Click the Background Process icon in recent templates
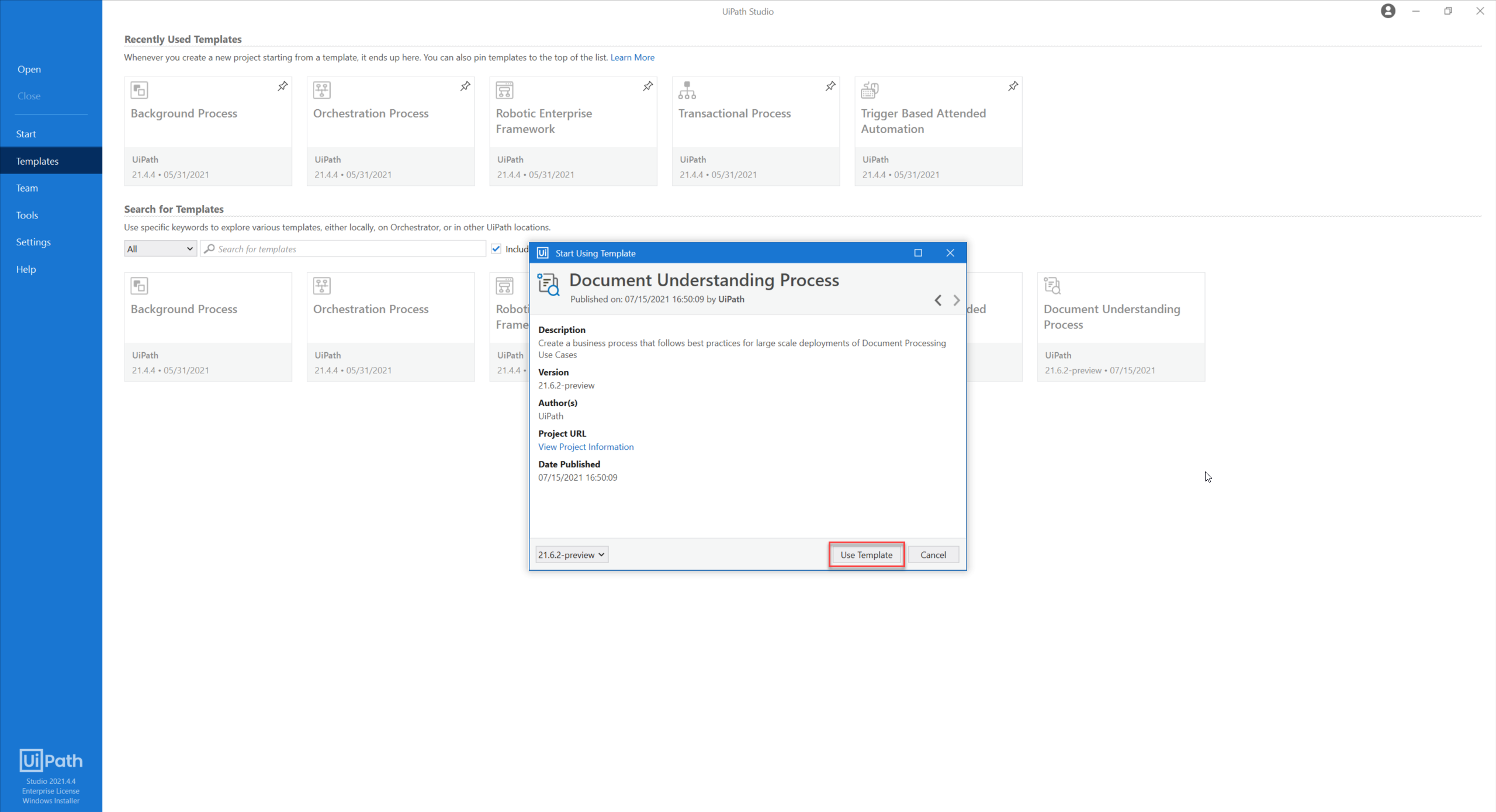The width and height of the screenshot is (1496, 812). (x=139, y=90)
